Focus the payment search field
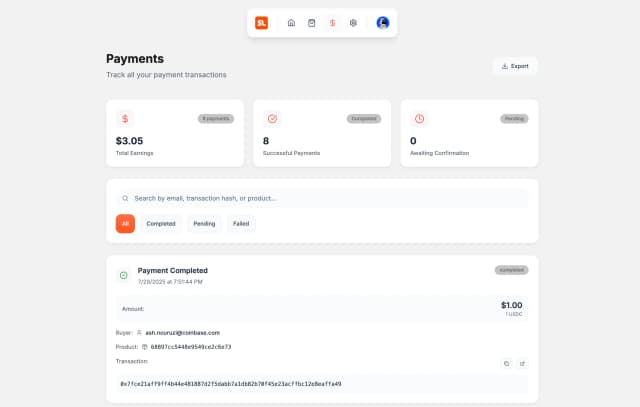The image size is (640, 407). pos(322,198)
